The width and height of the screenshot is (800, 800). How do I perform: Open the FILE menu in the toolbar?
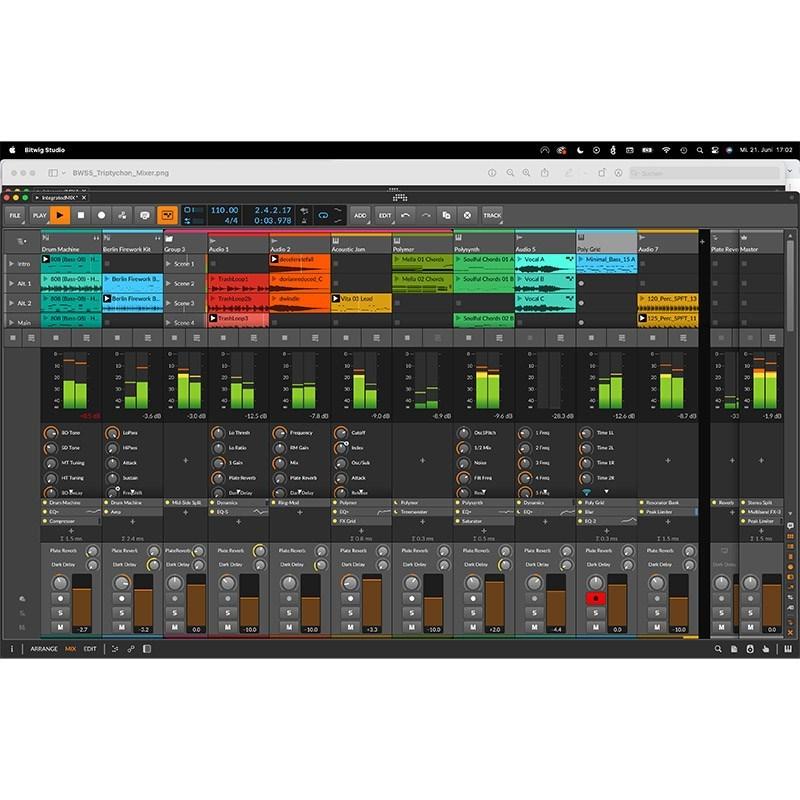pos(15,215)
